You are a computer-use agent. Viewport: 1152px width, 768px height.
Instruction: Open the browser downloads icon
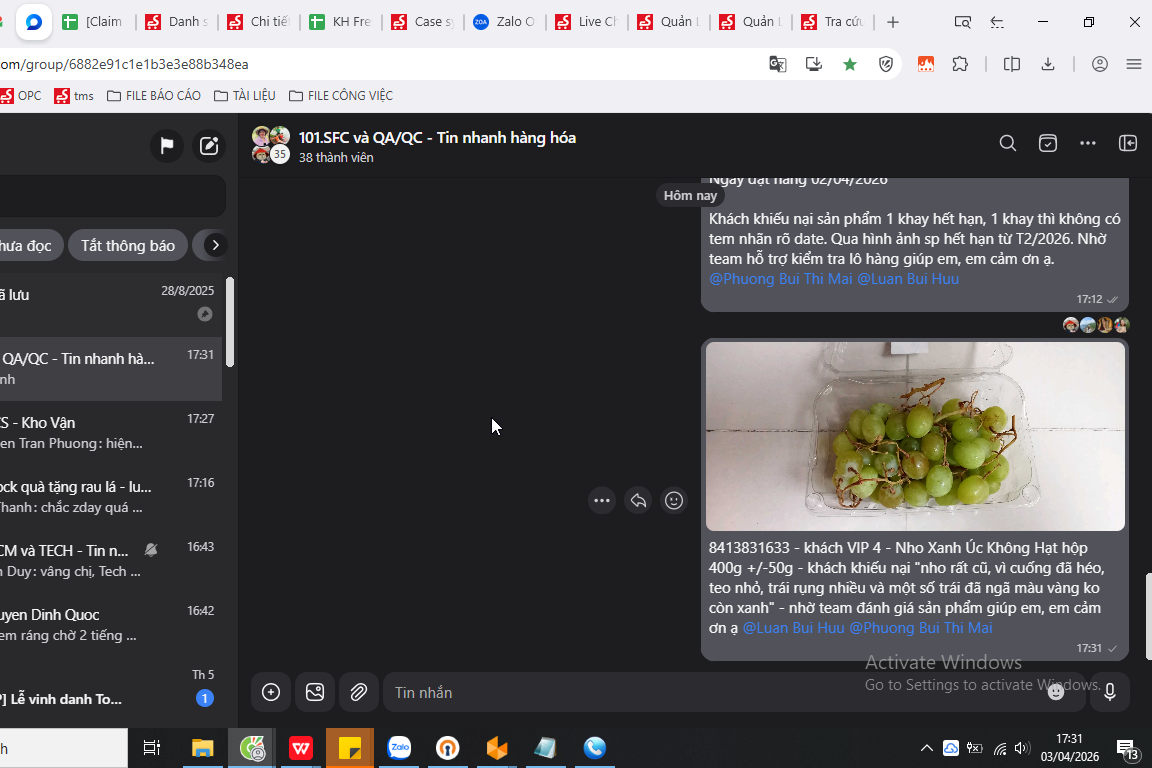(1048, 65)
